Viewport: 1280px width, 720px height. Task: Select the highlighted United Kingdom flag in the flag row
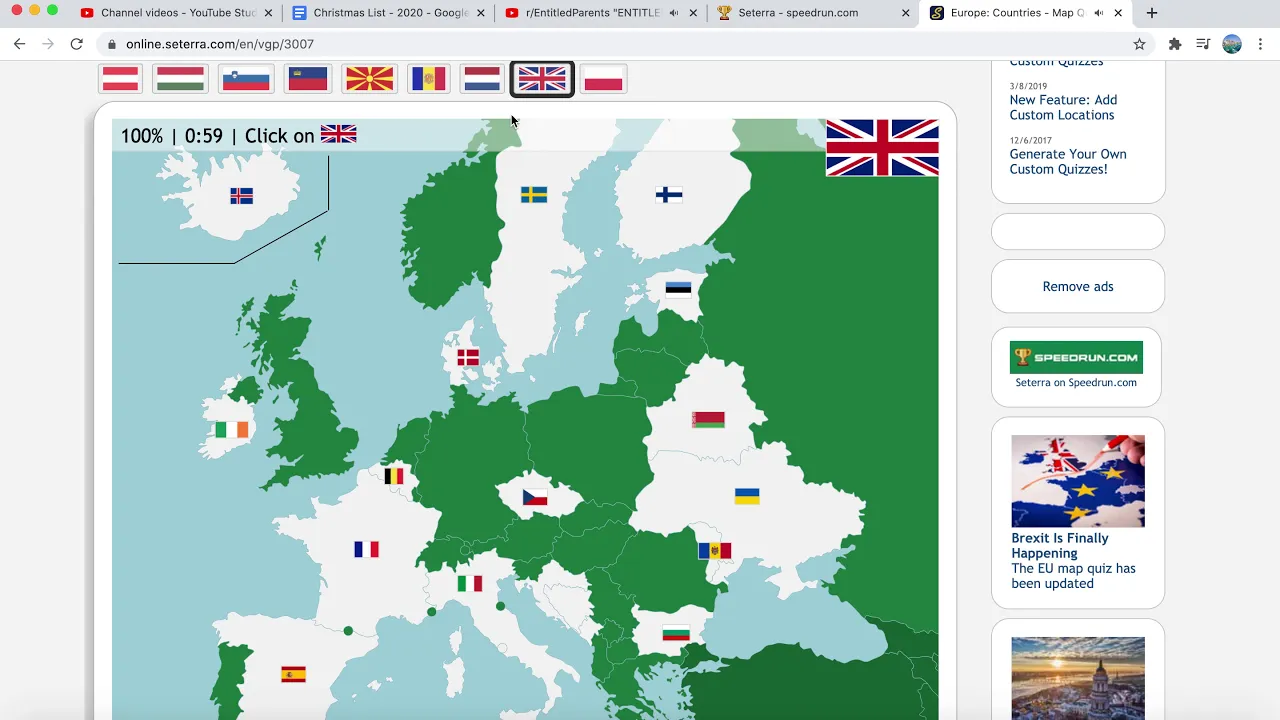(542, 79)
